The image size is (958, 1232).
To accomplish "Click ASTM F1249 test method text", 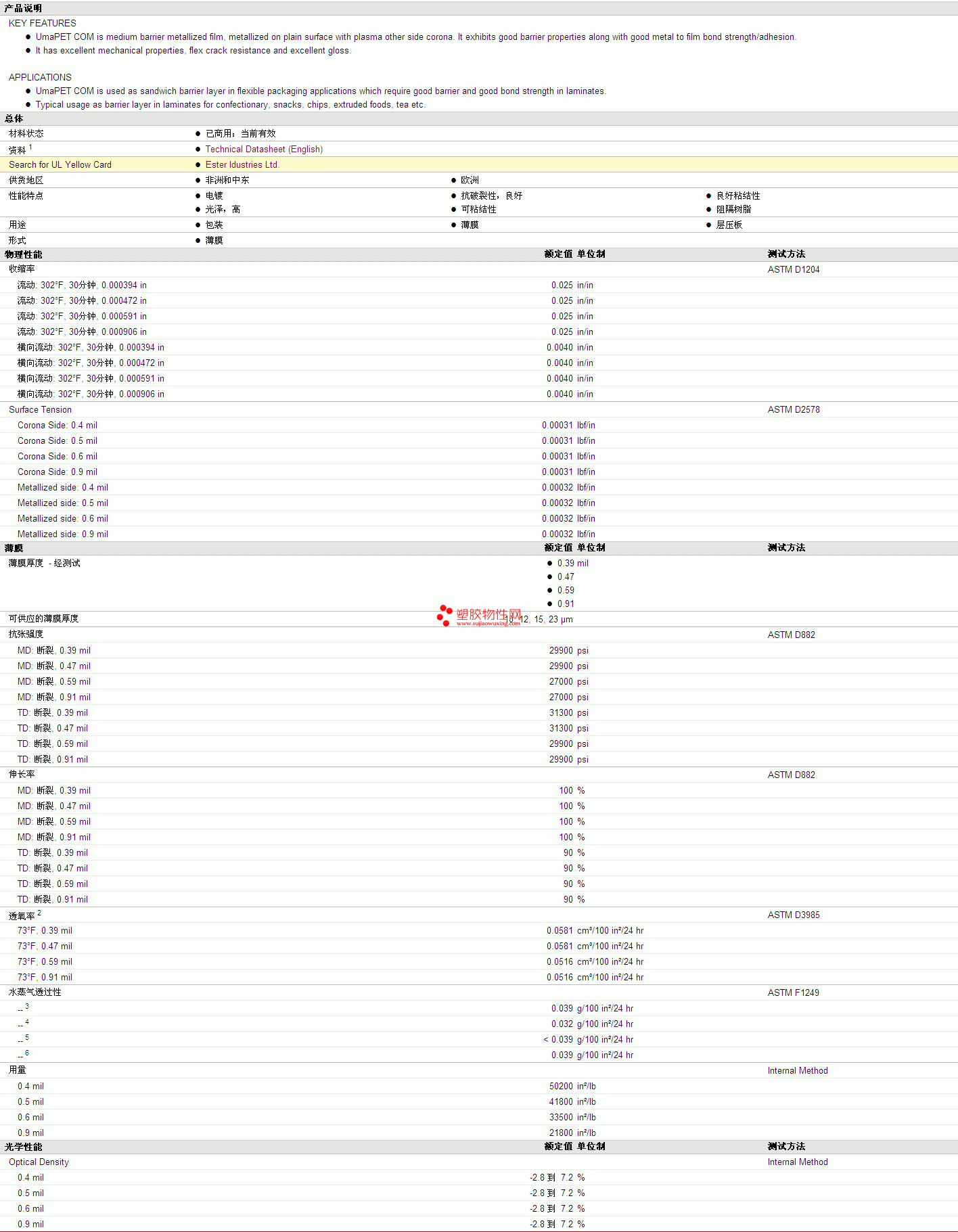I will coord(793,993).
